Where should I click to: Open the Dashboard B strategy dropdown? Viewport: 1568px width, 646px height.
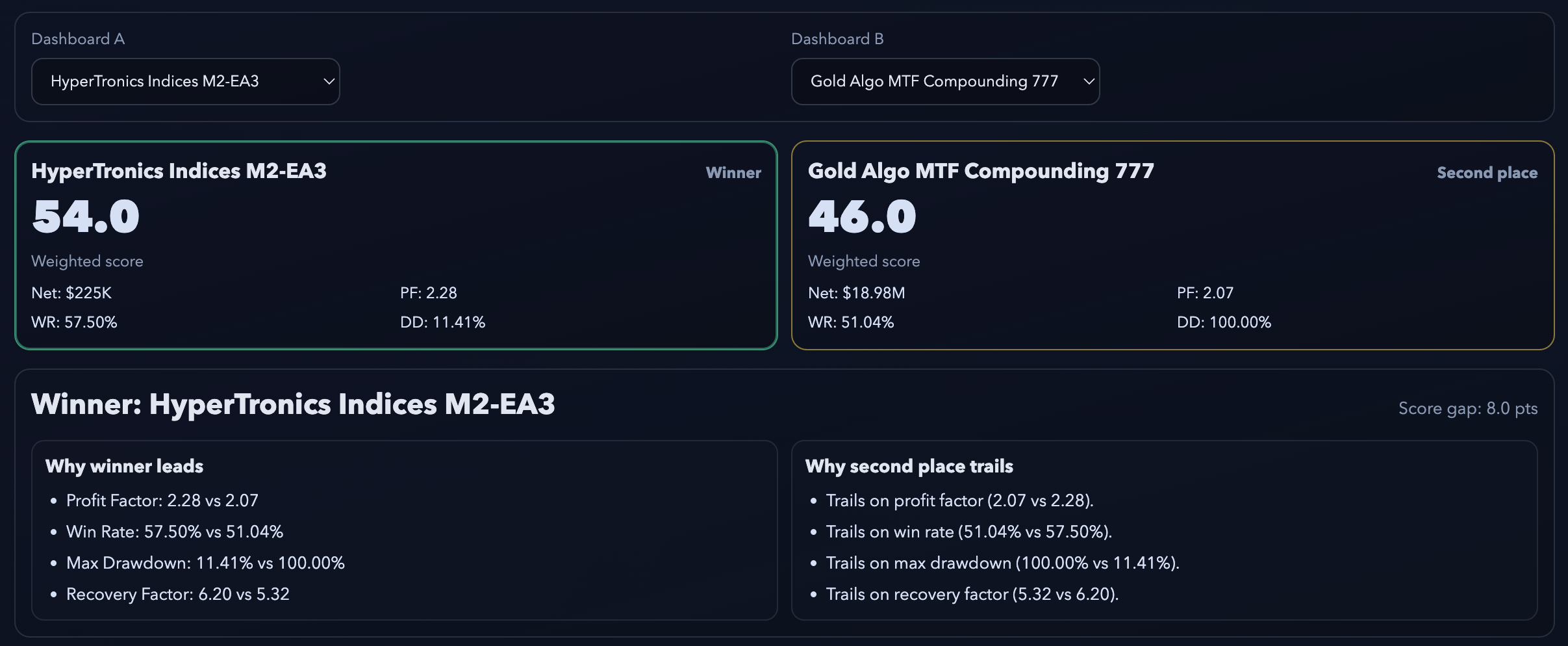[945, 81]
